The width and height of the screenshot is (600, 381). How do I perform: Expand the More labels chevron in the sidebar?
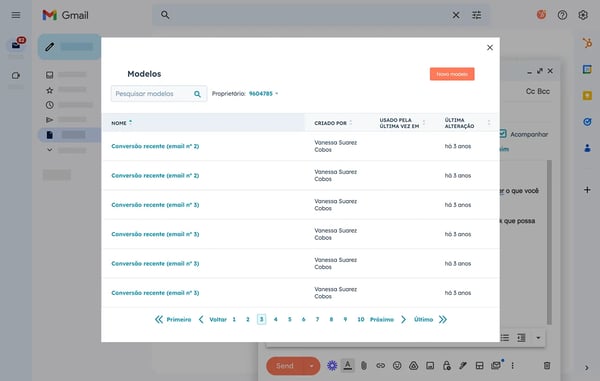[49, 150]
